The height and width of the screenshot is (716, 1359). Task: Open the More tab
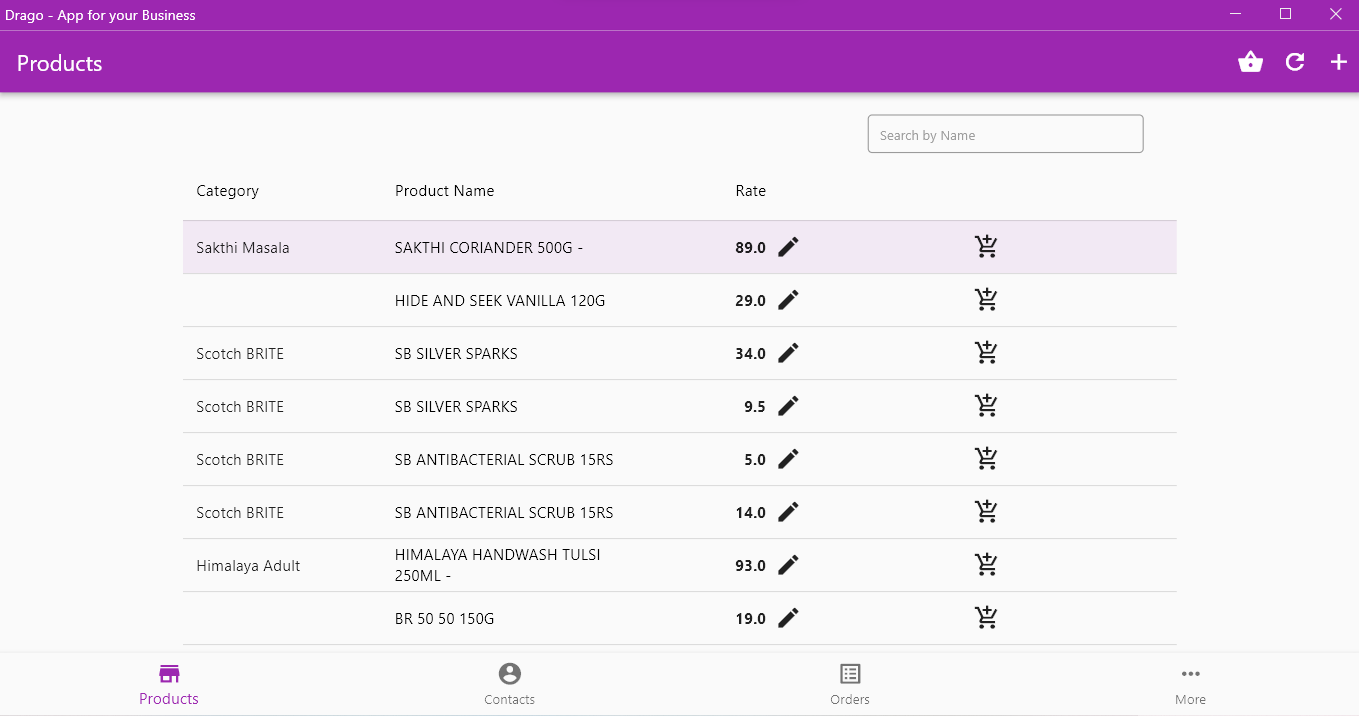point(1190,685)
